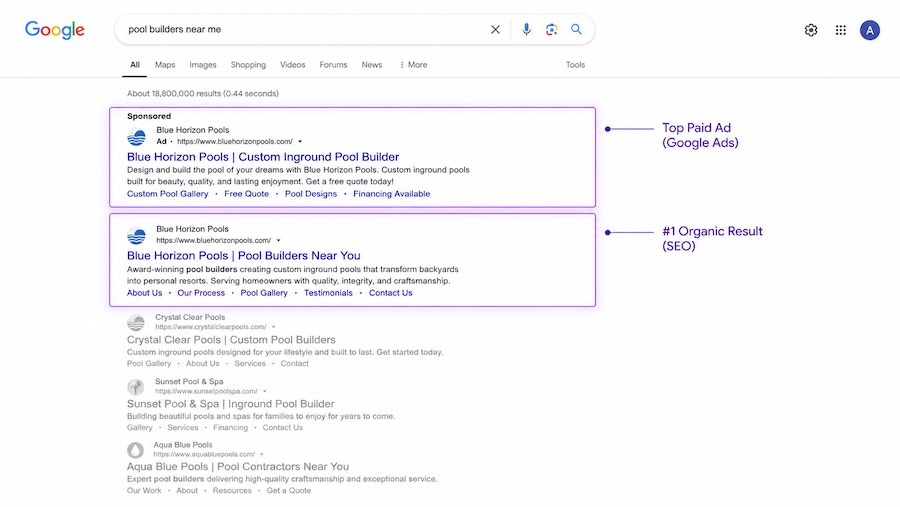The height and width of the screenshot is (507, 900).
Task: Start voice search with microphone icon
Action: coord(526,29)
